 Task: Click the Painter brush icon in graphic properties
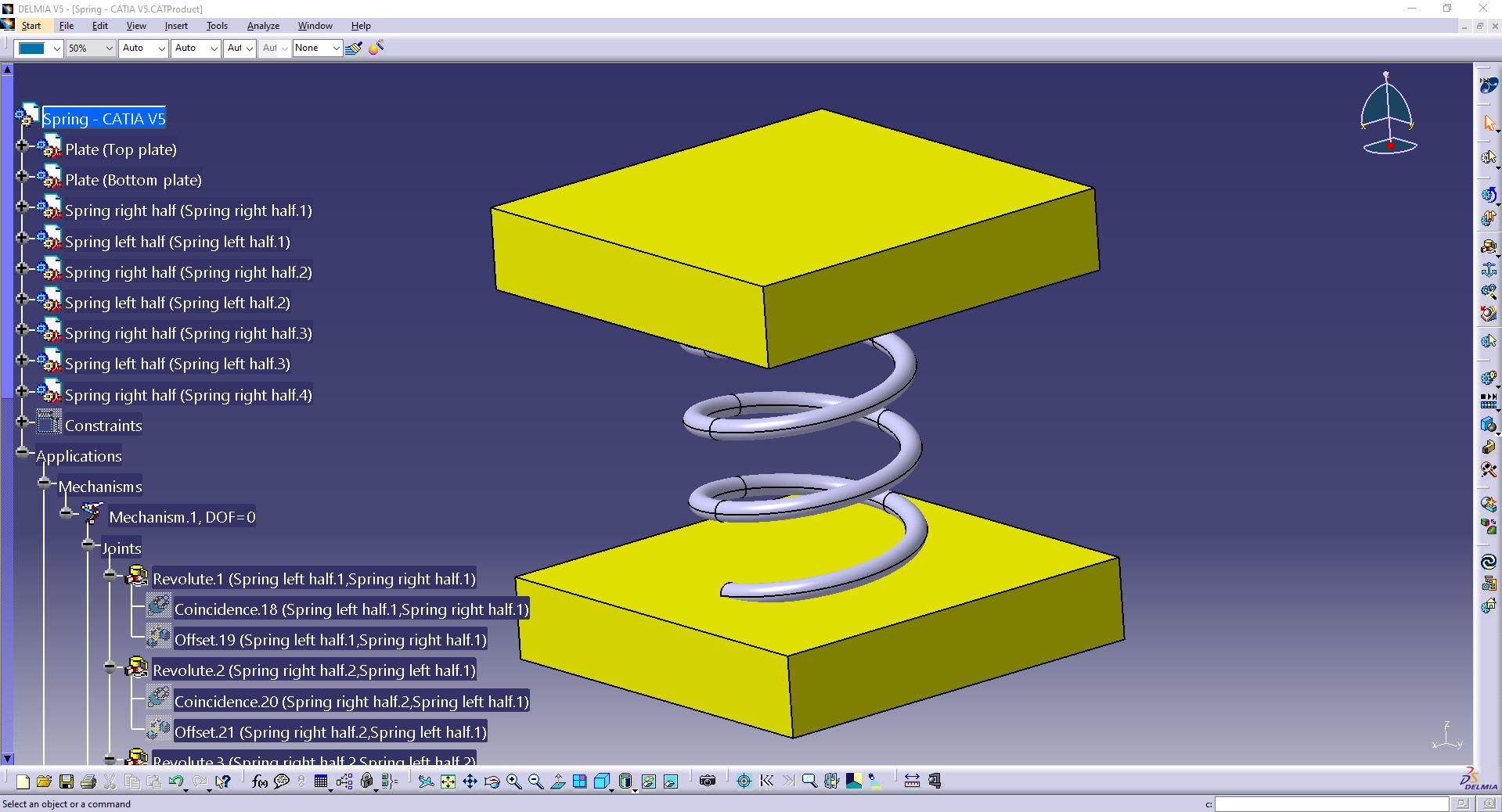(354, 48)
